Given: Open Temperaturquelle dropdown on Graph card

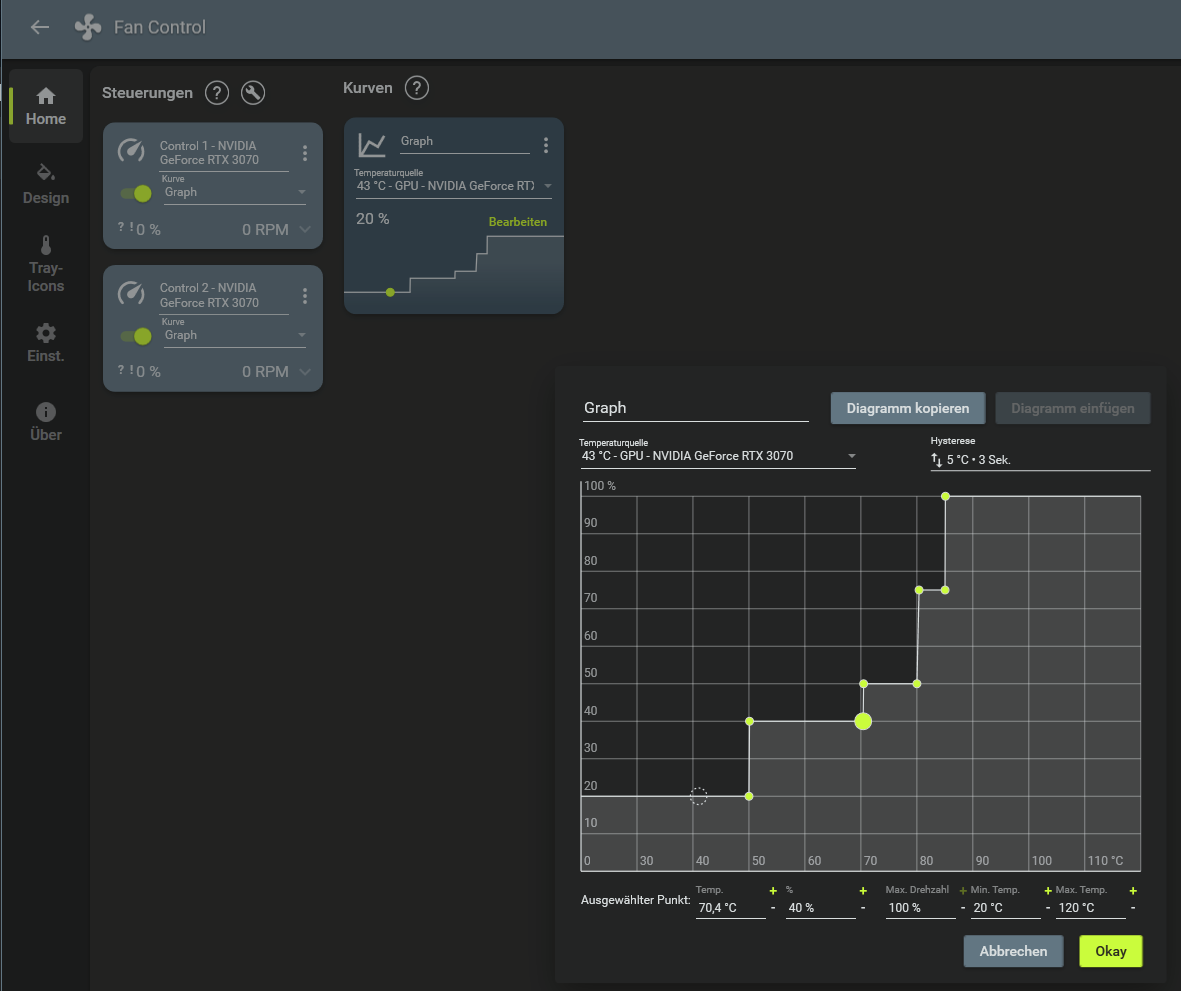Looking at the screenshot, I should tap(453, 186).
